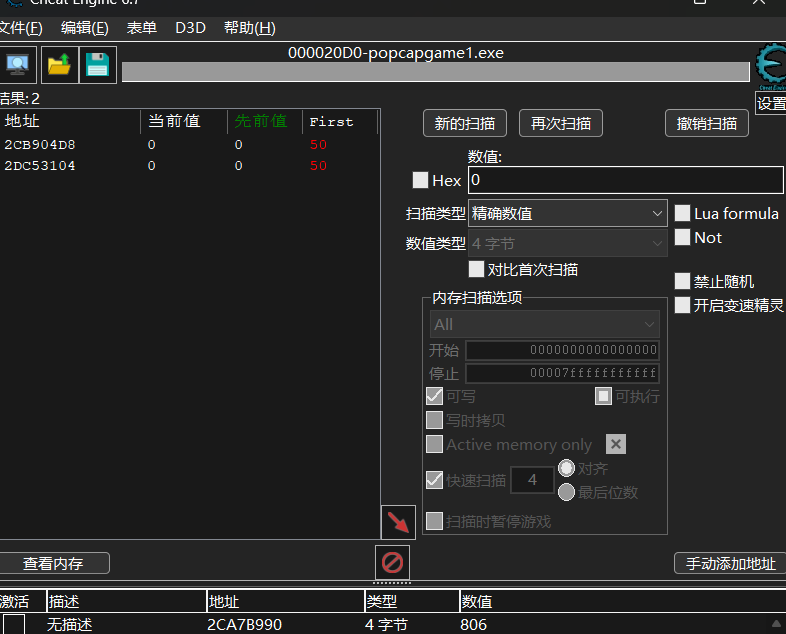Click the 地址 results column header
This screenshot has width=786, height=634.
tap(70, 122)
